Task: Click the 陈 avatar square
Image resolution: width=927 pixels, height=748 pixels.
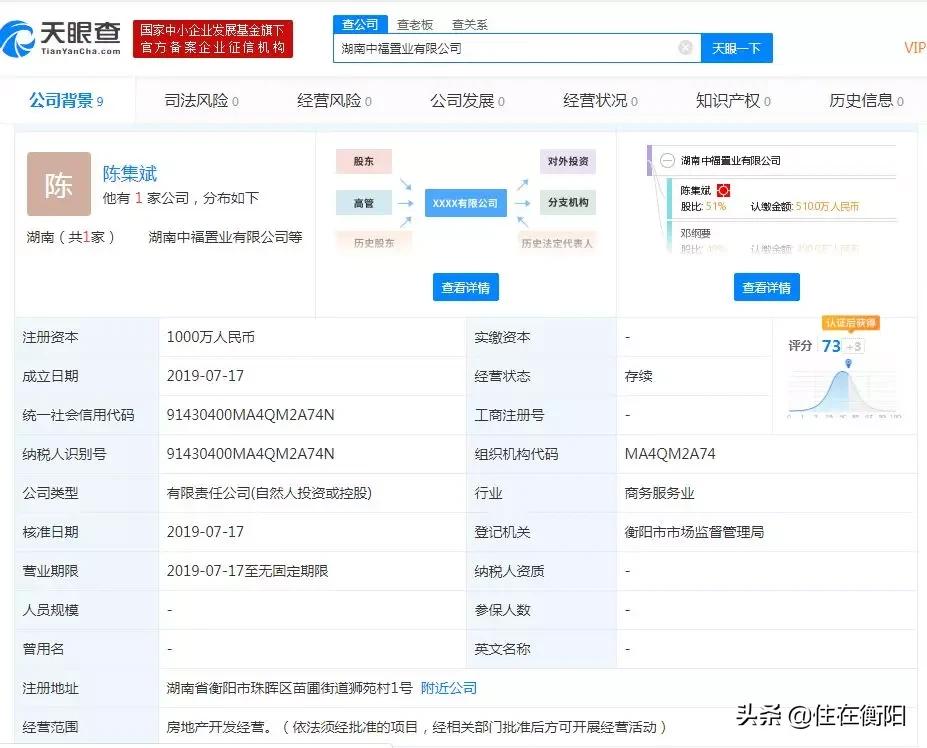Action: (58, 184)
